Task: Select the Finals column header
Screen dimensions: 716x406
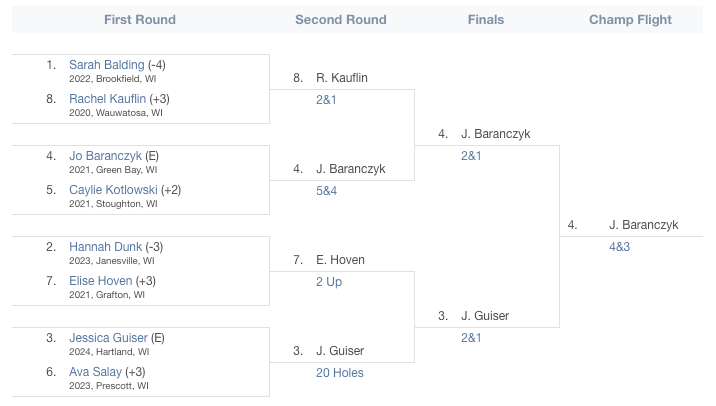Action: pyautogui.click(x=486, y=20)
